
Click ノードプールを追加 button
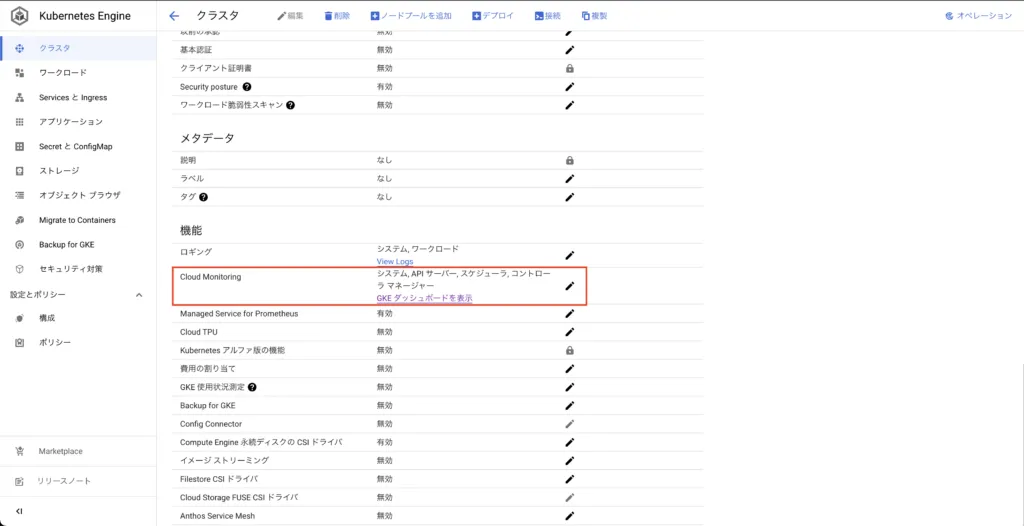411,16
